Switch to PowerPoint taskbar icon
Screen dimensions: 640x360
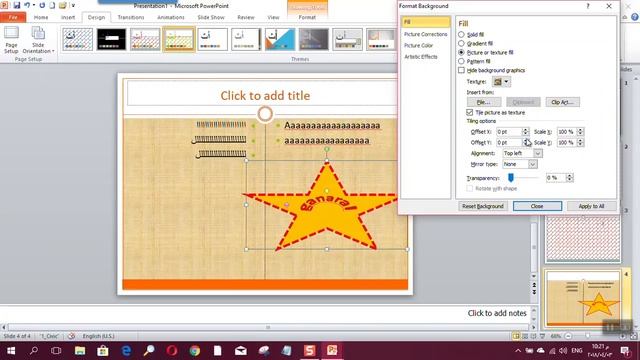[x=332, y=351]
